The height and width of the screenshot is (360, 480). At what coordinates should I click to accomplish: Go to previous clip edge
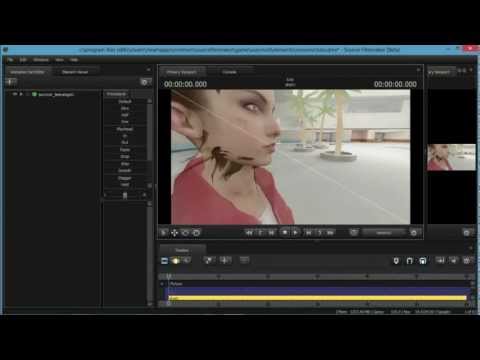pos(271,233)
